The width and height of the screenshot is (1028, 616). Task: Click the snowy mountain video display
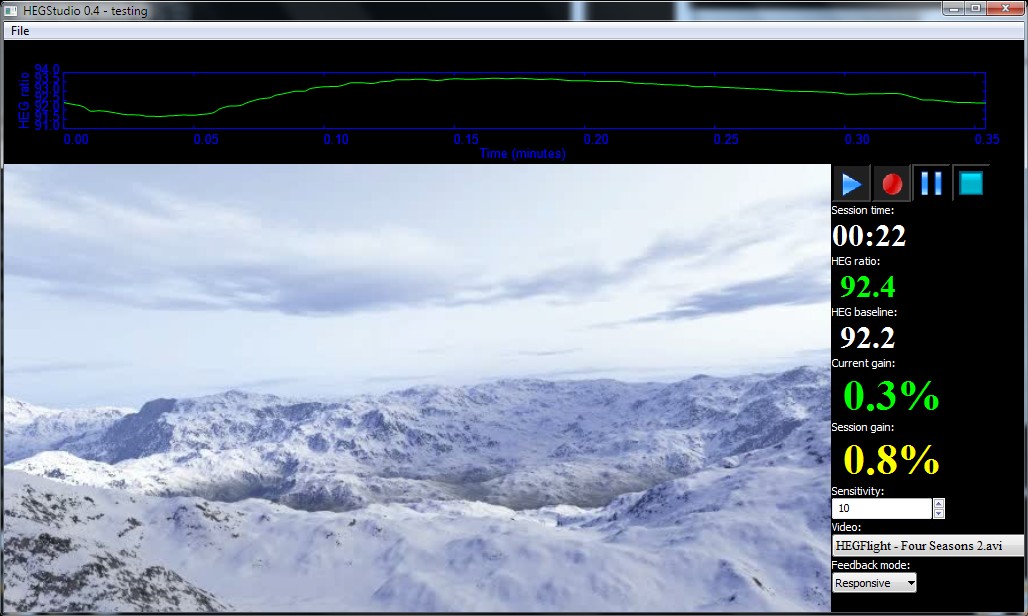pyautogui.click(x=416, y=388)
